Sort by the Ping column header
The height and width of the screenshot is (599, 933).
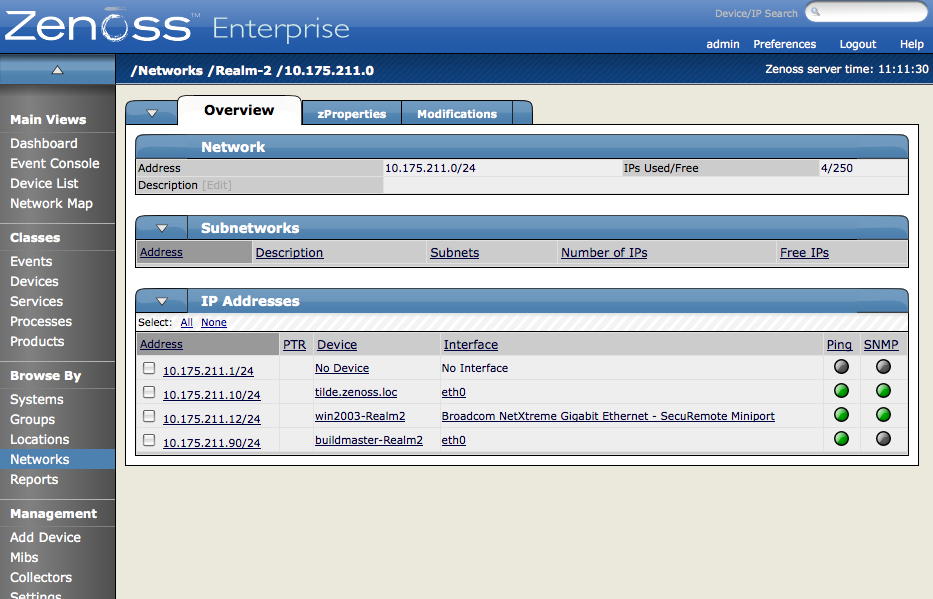(839, 344)
